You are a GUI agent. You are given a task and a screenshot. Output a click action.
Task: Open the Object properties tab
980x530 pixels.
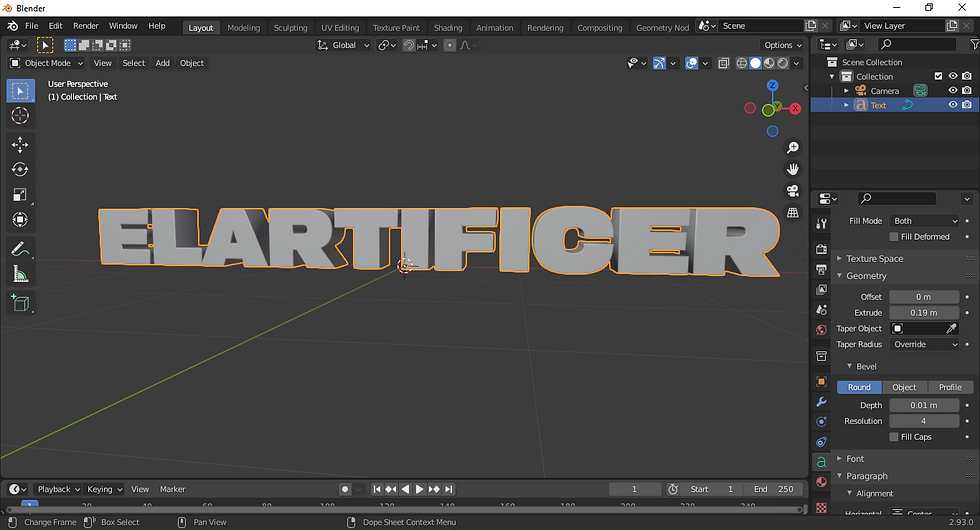pyautogui.click(x=821, y=381)
